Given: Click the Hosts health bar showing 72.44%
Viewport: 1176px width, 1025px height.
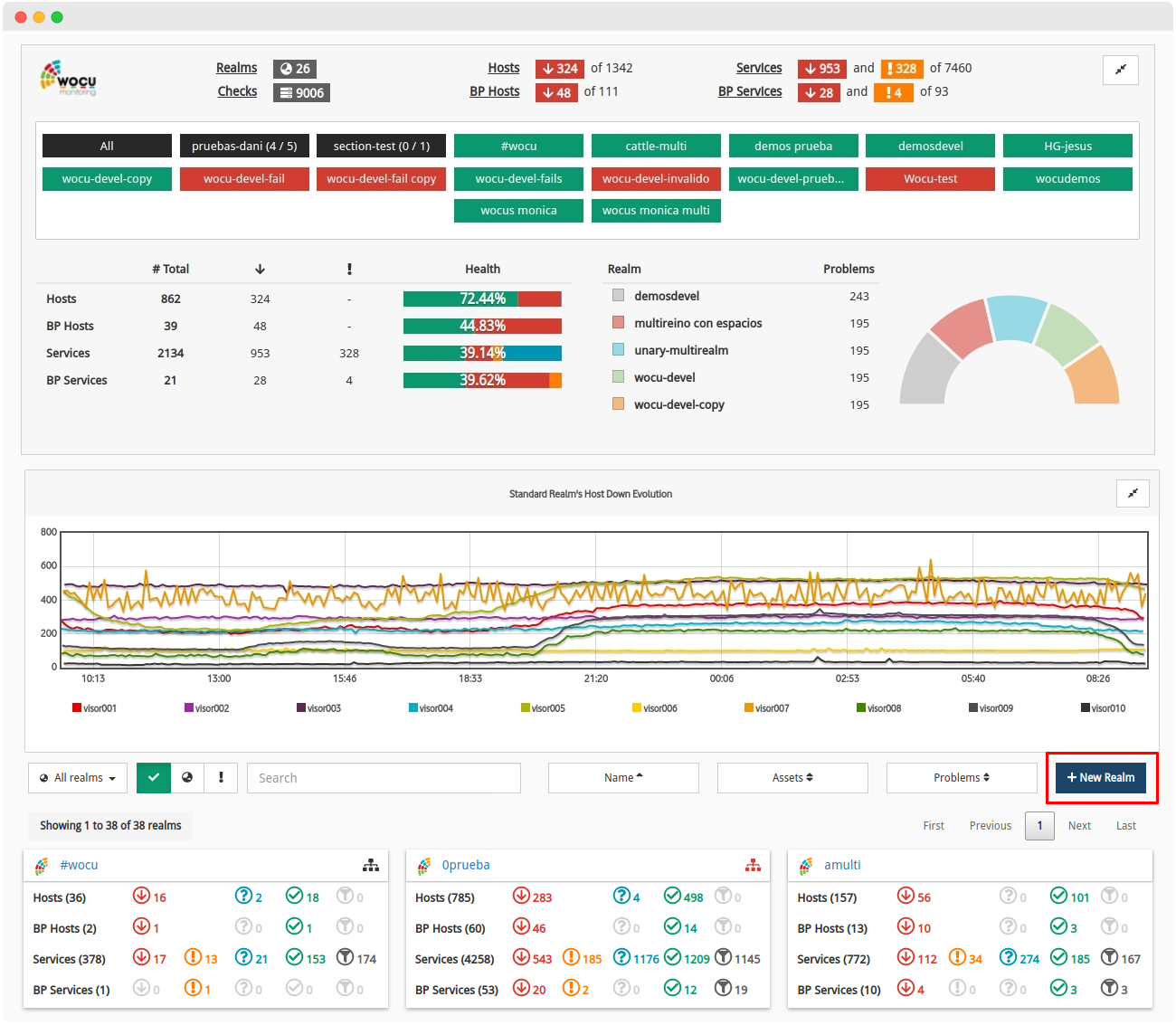Looking at the screenshot, I should (482, 299).
